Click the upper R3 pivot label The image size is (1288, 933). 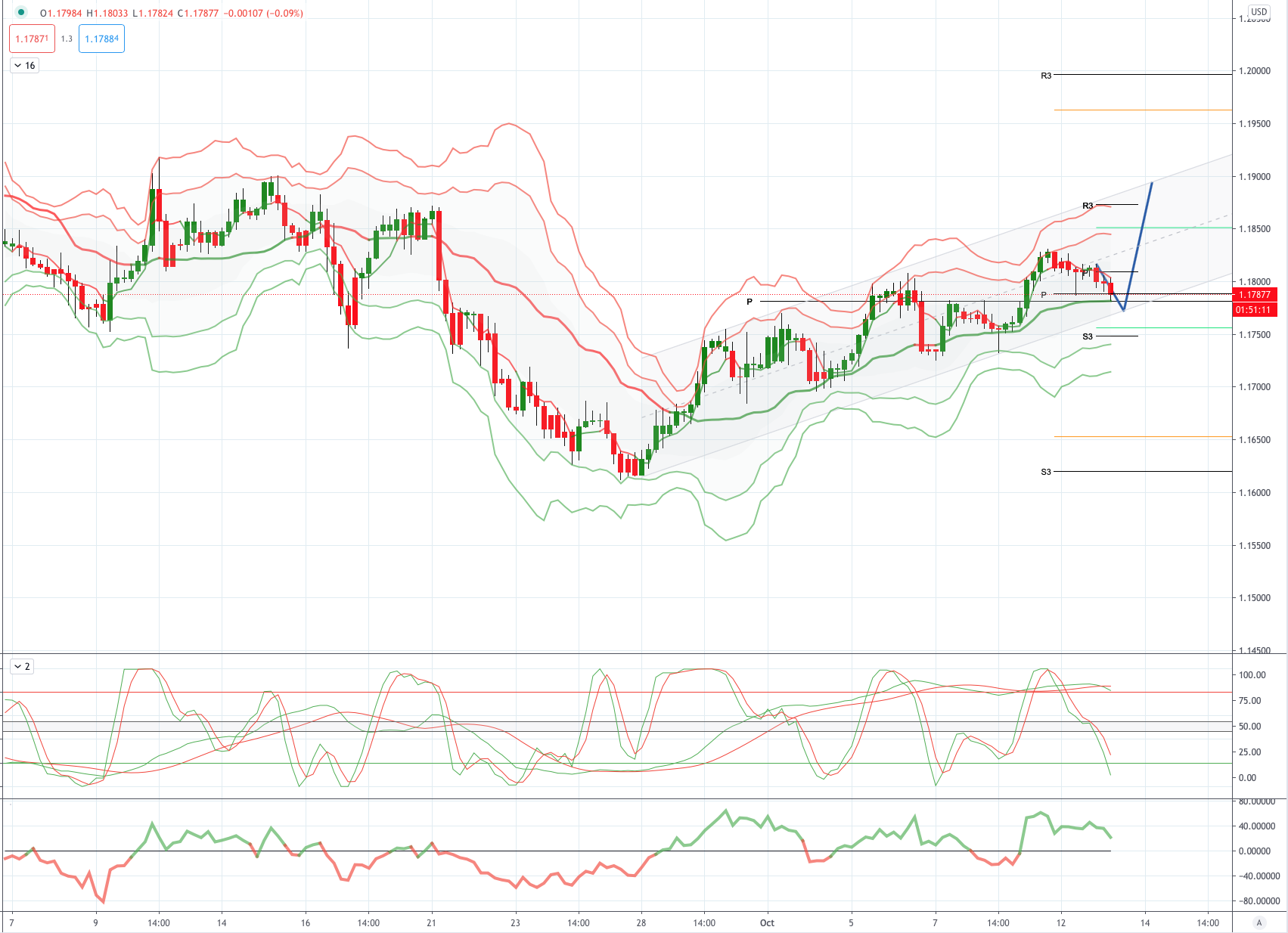coord(1046,76)
